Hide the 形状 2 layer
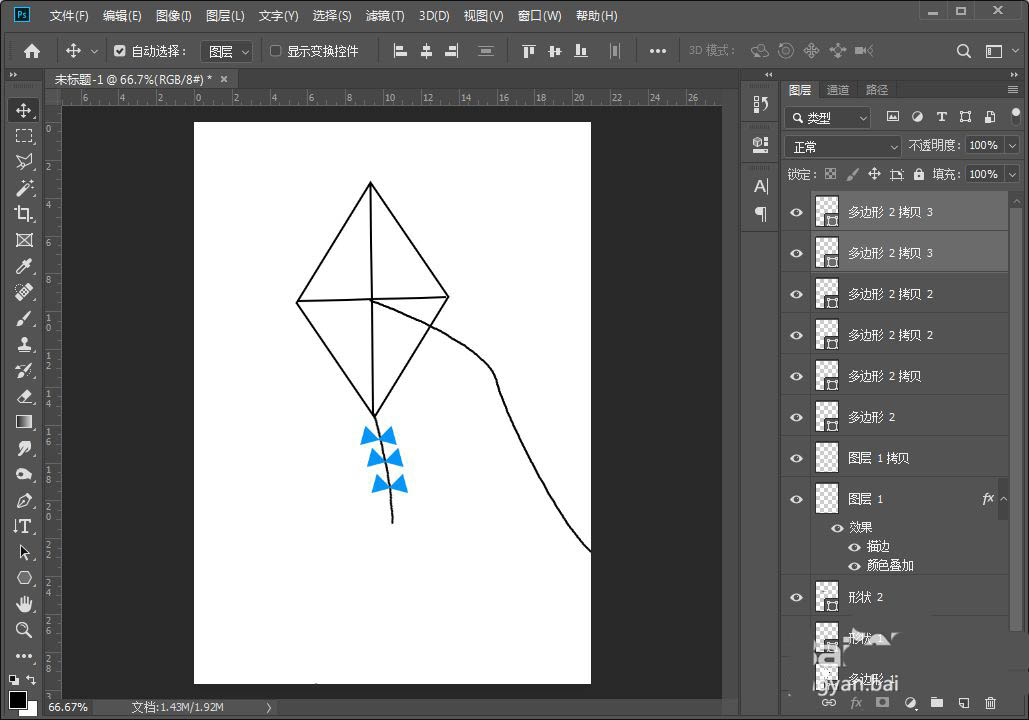This screenshot has height=720, width=1029. pyautogui.click(x=796, y=597)
